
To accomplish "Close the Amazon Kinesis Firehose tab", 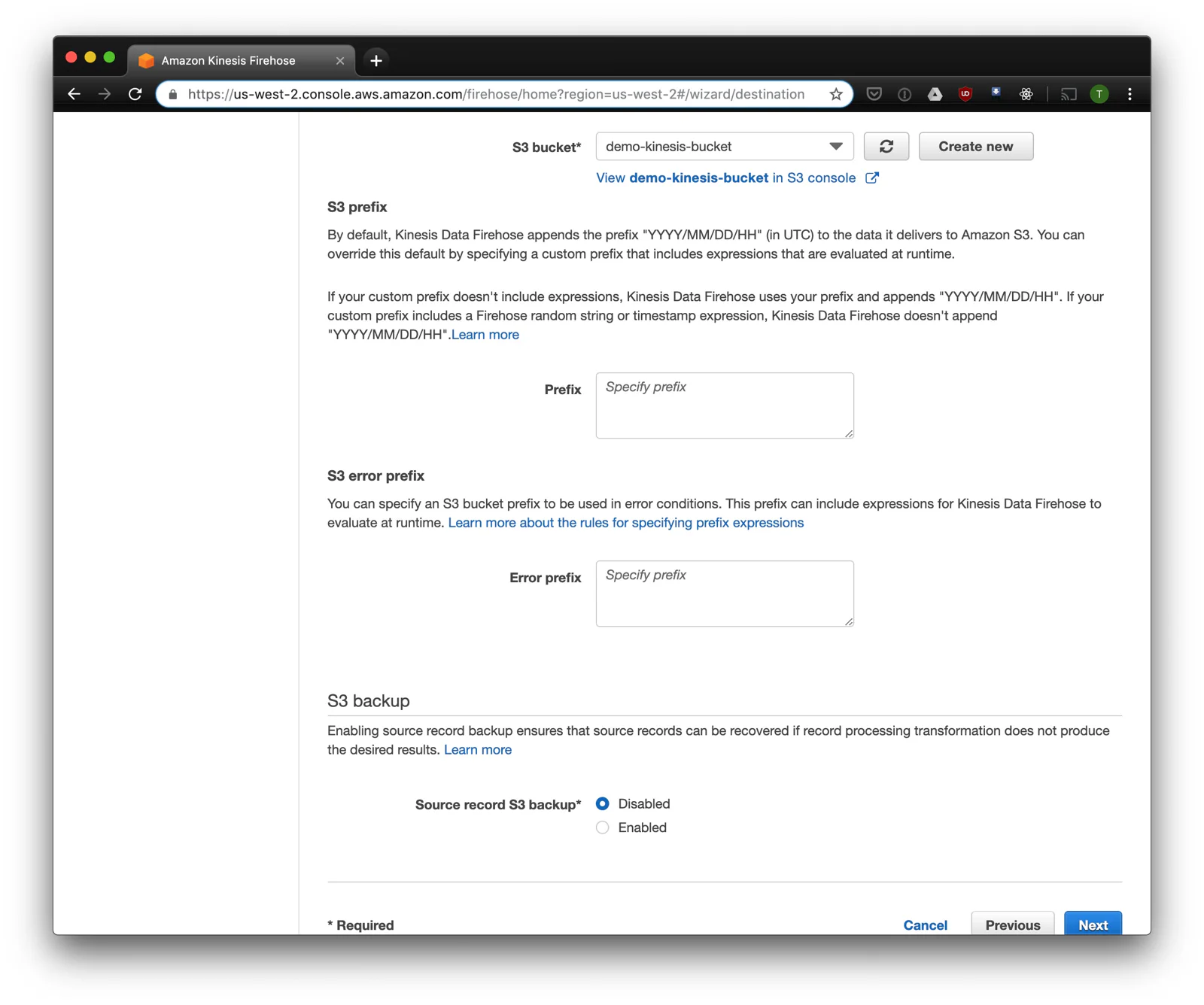I will [x=340, y=61].
